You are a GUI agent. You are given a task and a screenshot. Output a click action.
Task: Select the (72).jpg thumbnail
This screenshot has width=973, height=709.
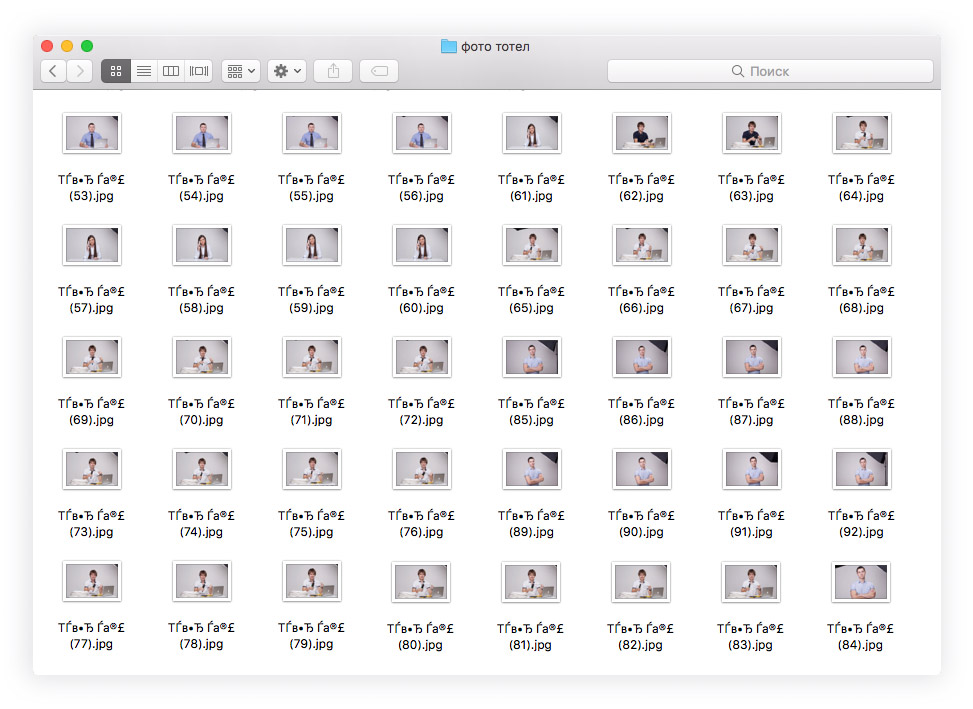(422, 357)
